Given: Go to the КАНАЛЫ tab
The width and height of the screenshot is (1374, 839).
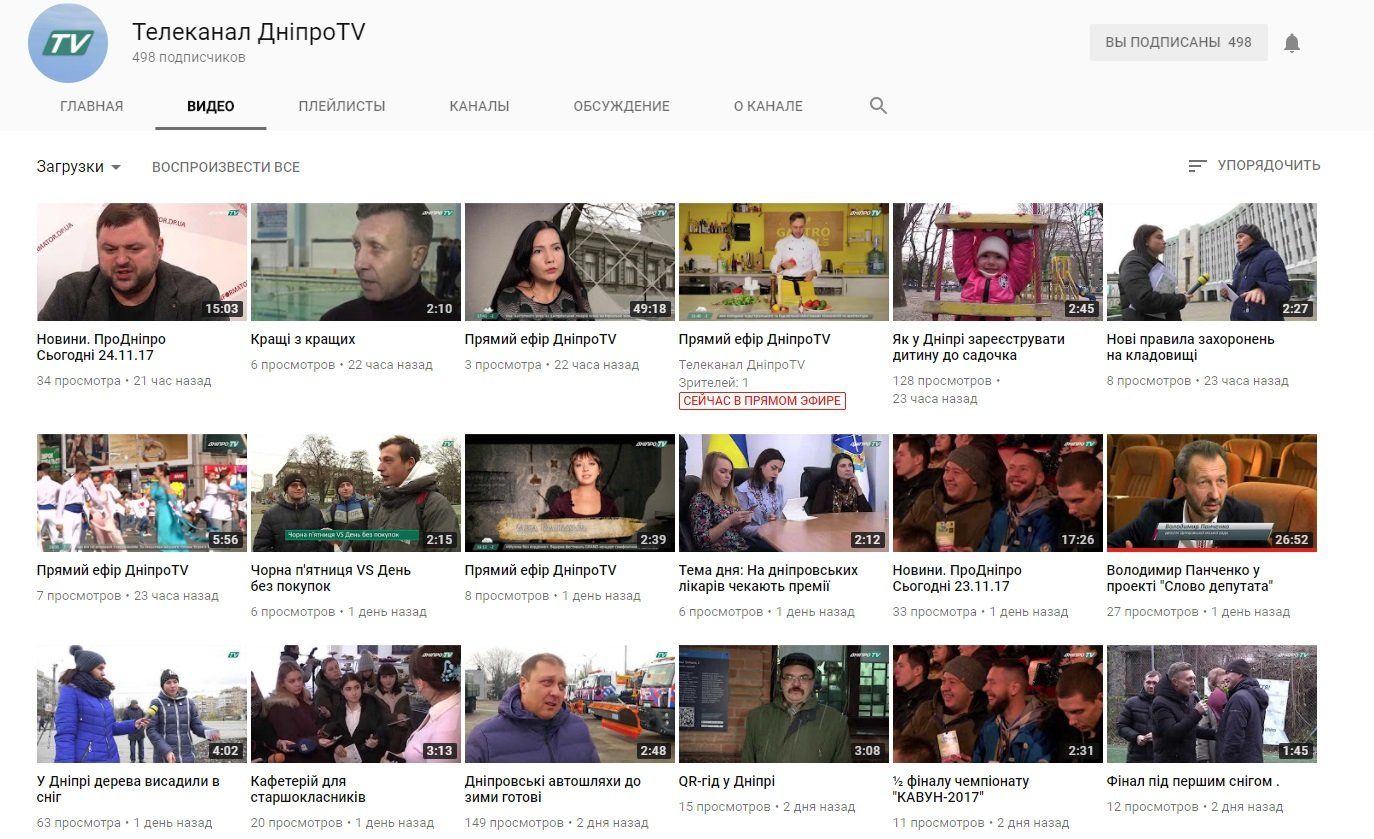Looking at the screenshot, I should pyautogui.click(x=479, y=106).
